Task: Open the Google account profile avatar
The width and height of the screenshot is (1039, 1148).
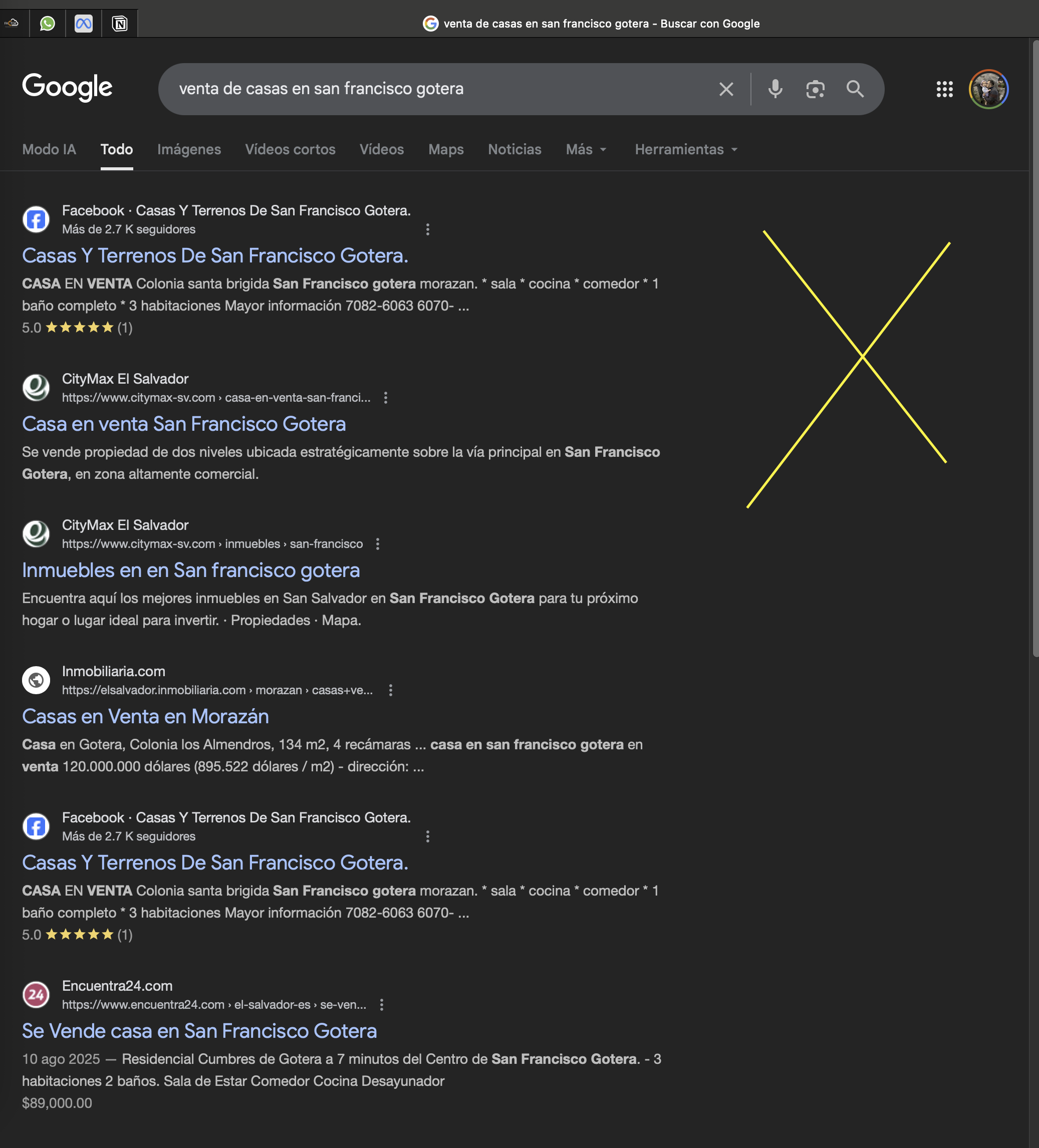Action: tap(988, 89)
